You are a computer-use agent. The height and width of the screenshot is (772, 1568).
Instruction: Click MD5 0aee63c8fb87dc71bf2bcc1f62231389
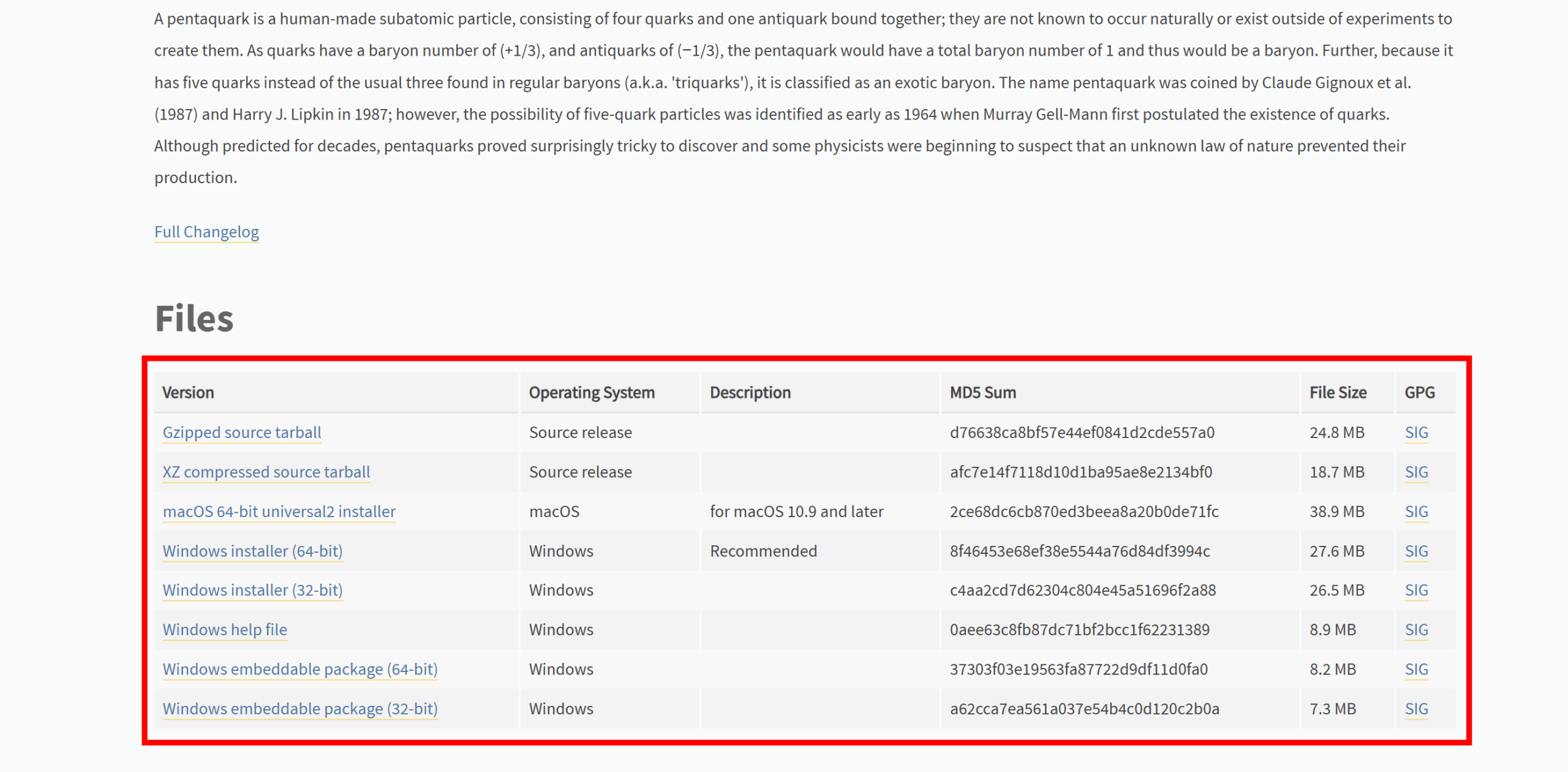[1080, 630]
